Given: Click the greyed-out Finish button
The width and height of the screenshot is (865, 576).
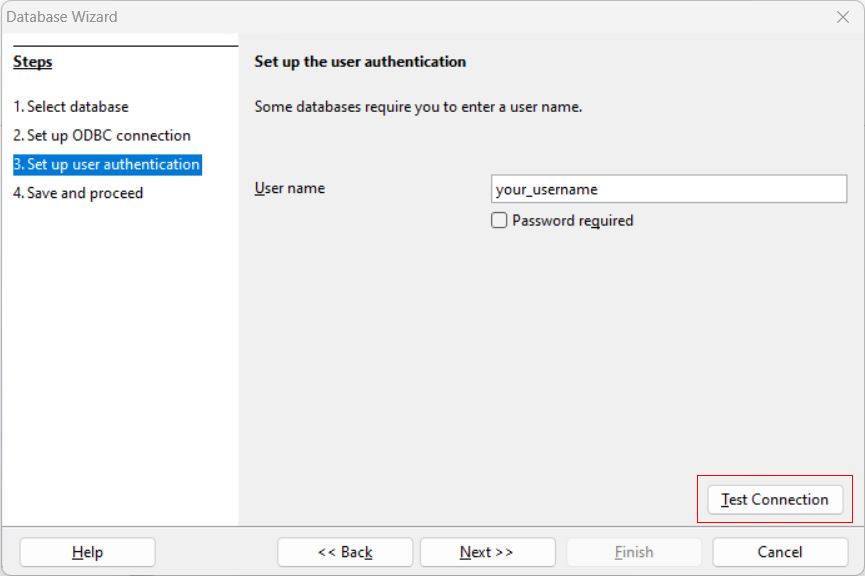Looking at the screenshot, I should 634,552.
